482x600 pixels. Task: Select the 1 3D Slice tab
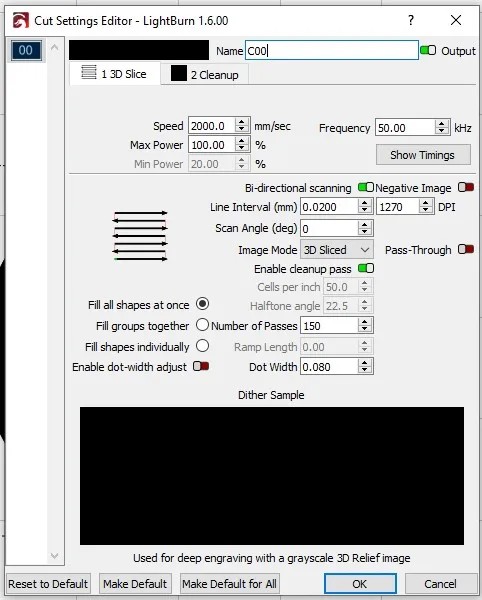coord(115,73)
